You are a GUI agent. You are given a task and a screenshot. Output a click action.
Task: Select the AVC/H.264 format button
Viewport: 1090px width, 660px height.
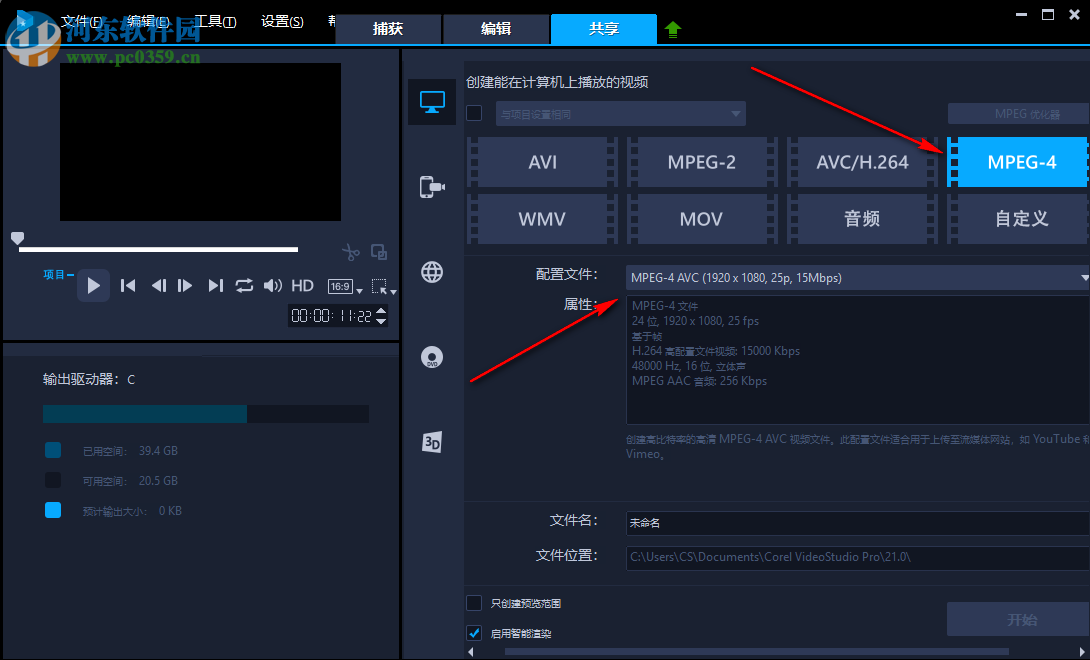click(x=862, y=161)
